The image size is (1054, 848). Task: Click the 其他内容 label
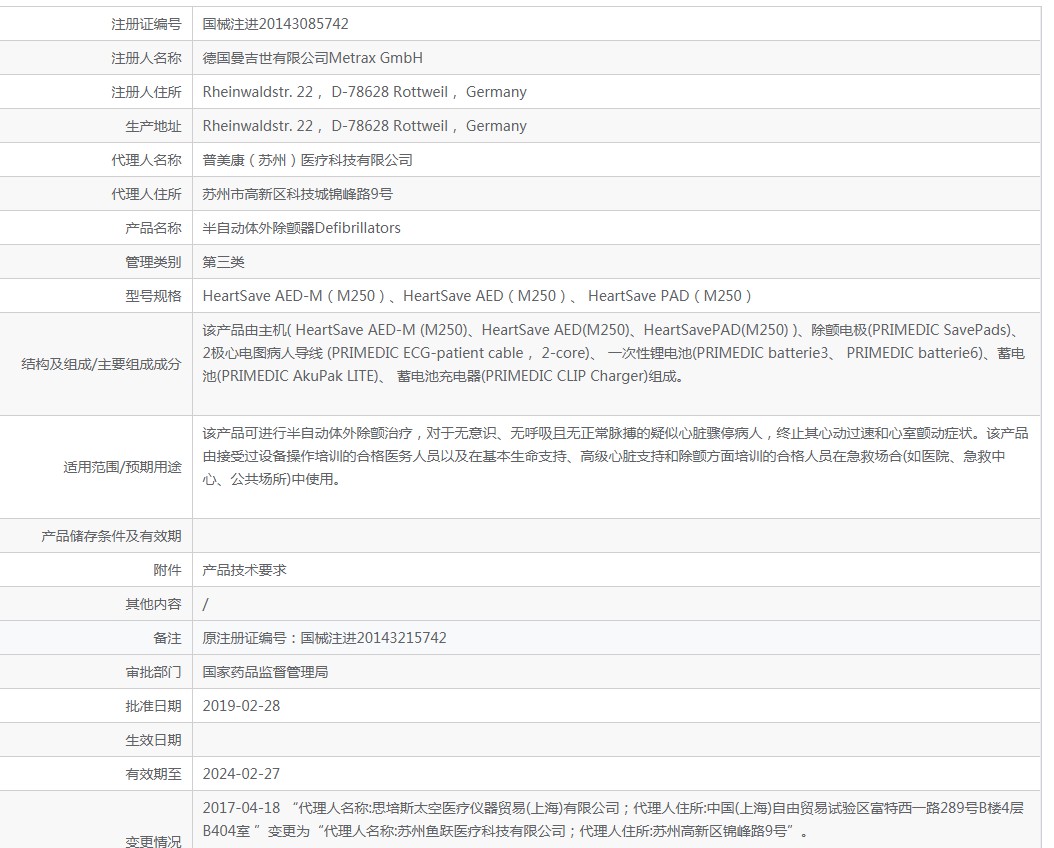(153, 605)
